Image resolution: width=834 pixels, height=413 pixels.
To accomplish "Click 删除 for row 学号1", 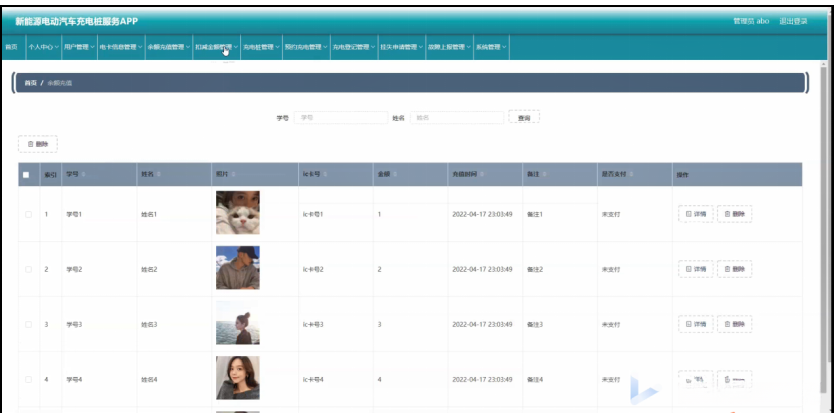I will [735, 214].
